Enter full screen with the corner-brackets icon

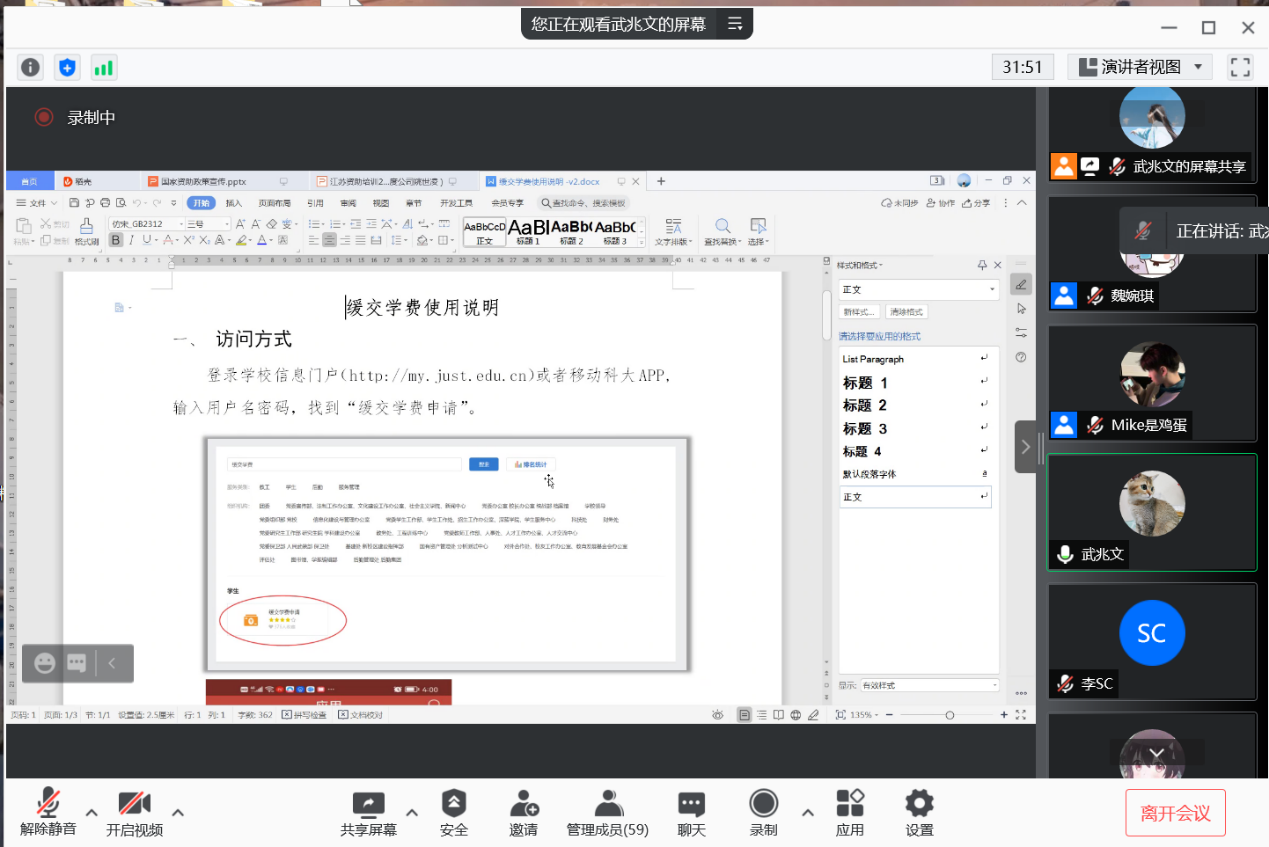point(1240,67)
